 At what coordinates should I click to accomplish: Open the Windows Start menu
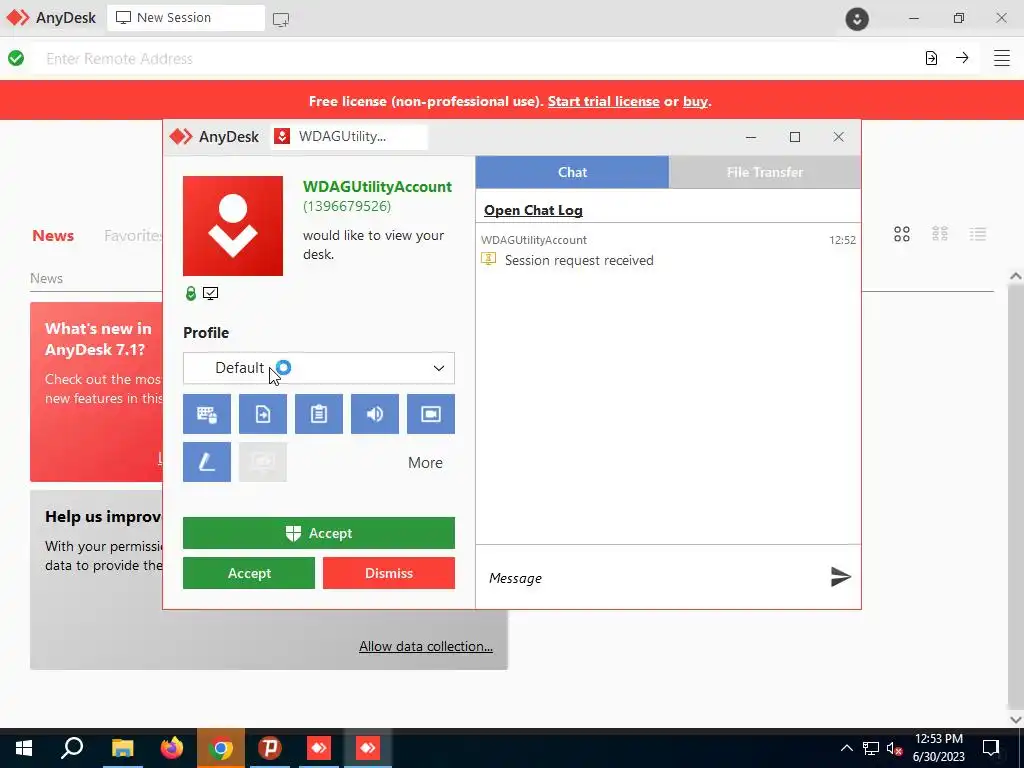click(24, 748)
